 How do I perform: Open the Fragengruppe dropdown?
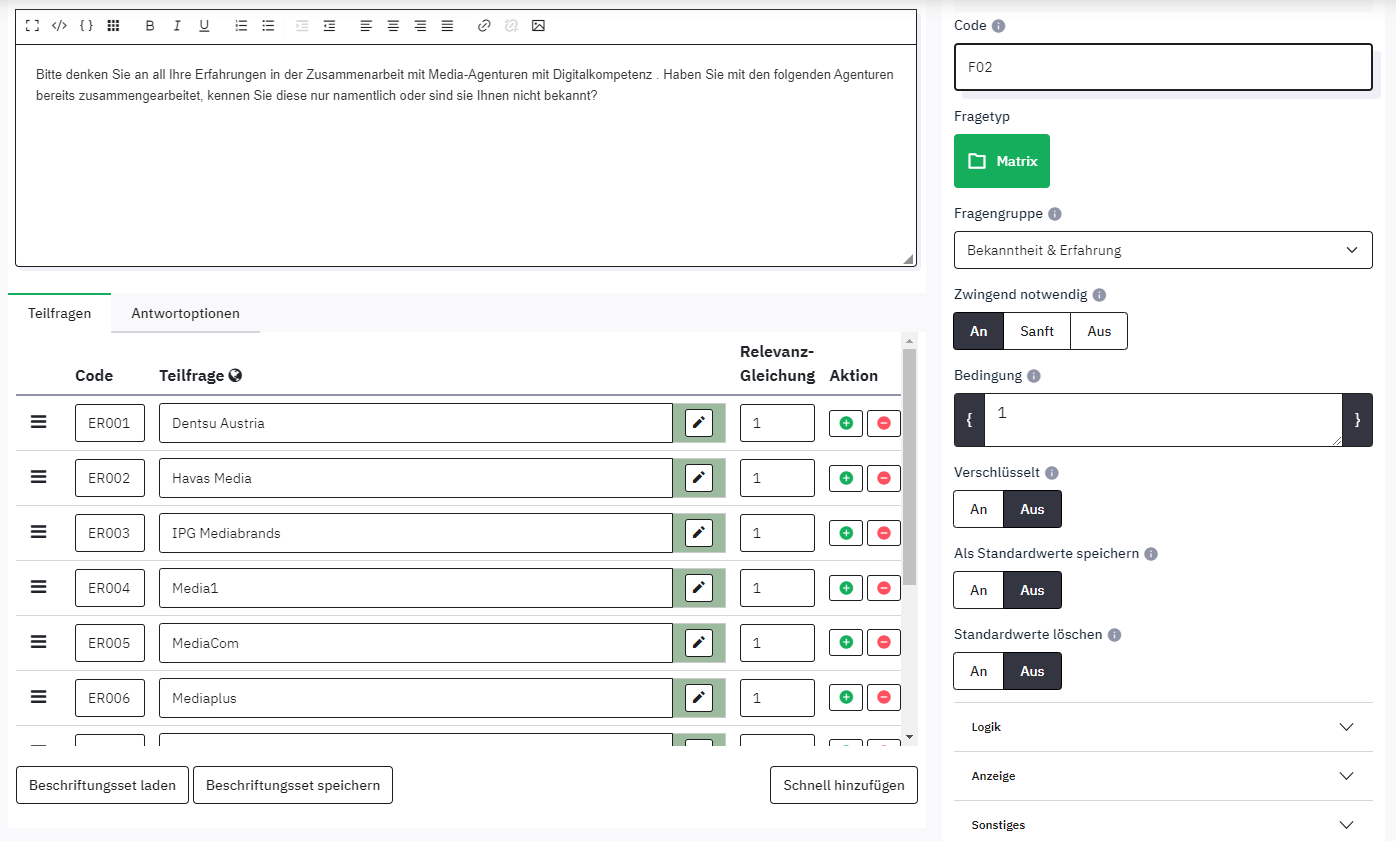point(1162,250)
